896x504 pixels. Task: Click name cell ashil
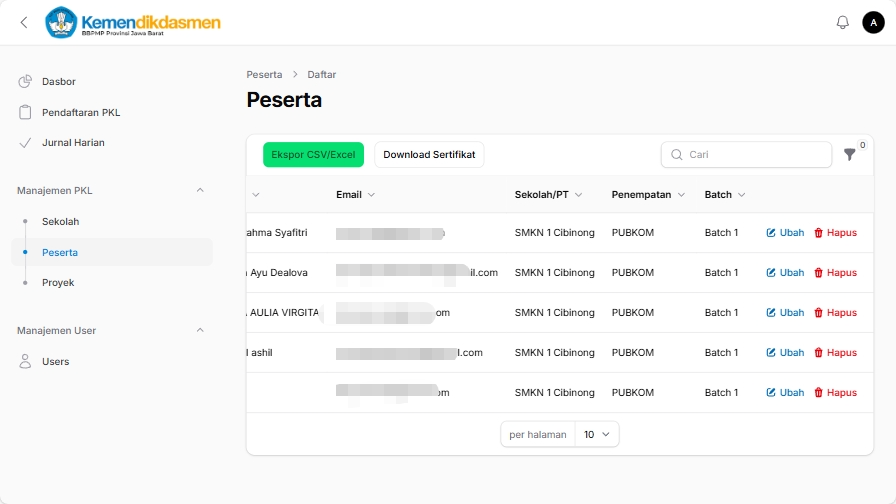(x=260, y=353)
